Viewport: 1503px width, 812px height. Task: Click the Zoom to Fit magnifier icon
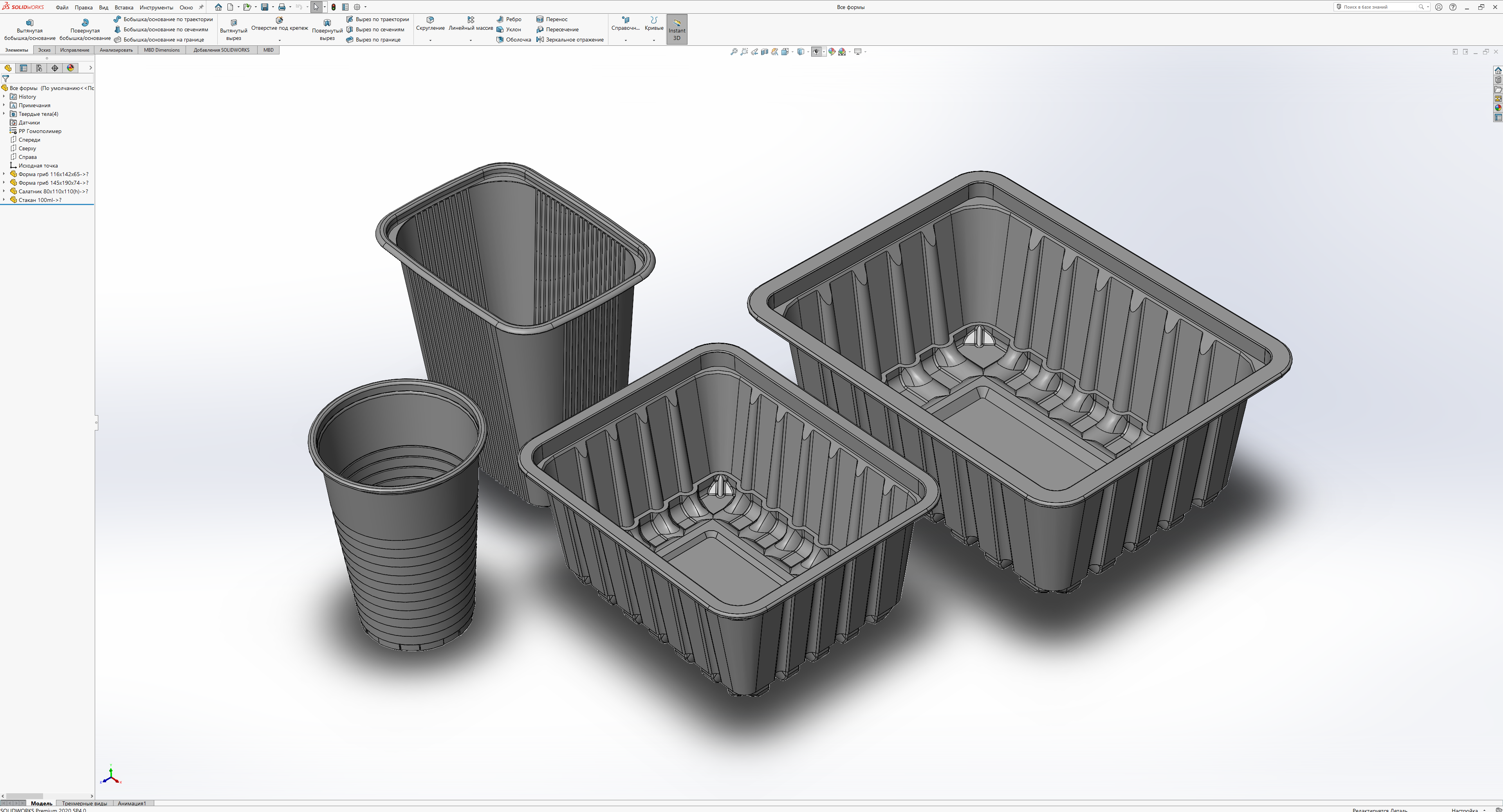click(733, 52)
